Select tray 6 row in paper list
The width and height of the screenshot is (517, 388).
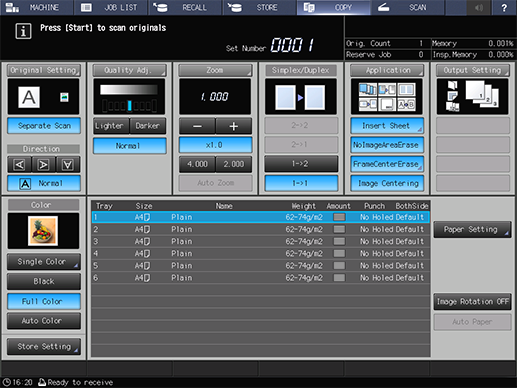pyautogui.click(x=261, y=278)
